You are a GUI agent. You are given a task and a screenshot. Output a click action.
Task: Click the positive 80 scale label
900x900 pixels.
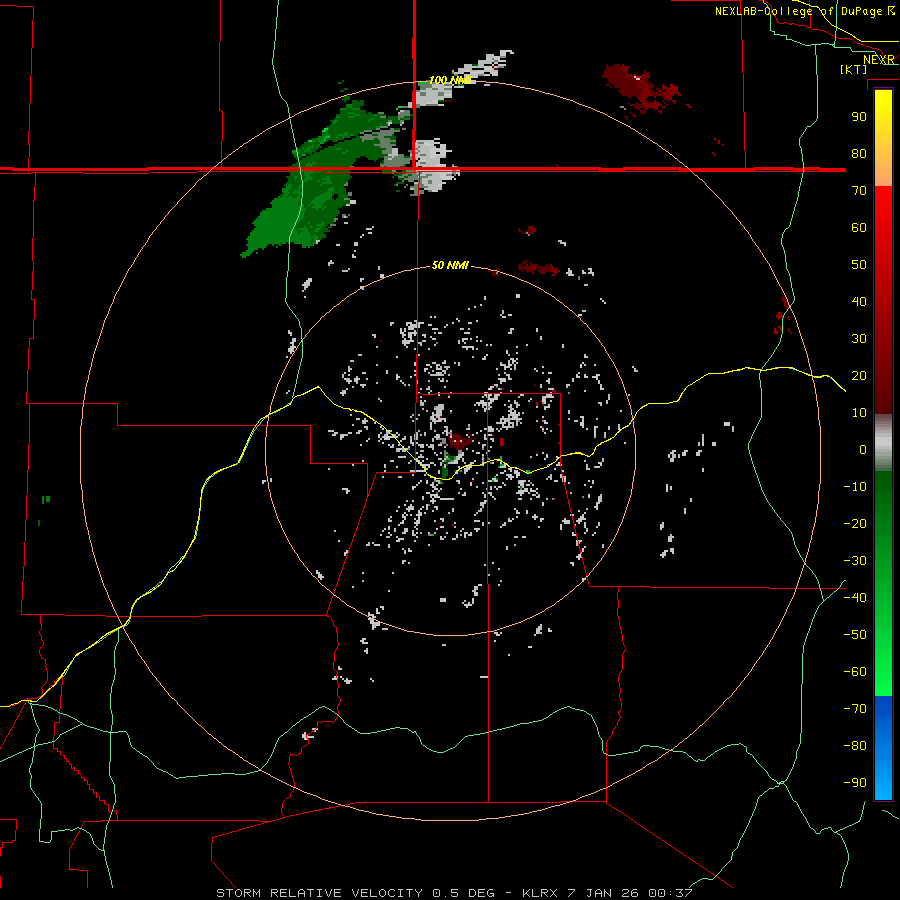859,153
